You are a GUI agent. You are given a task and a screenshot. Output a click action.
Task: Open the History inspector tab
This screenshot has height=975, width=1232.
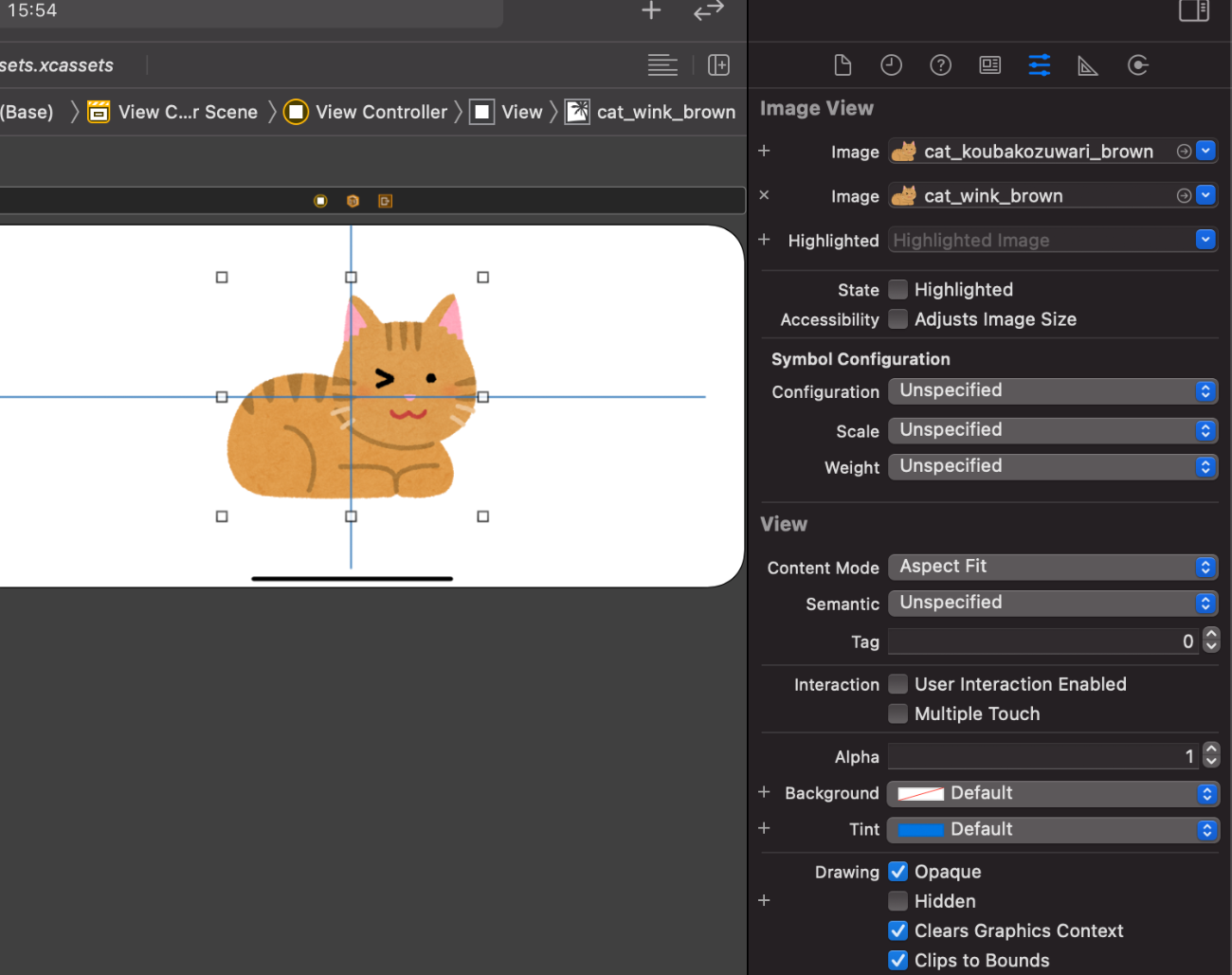tap(891, 65)
